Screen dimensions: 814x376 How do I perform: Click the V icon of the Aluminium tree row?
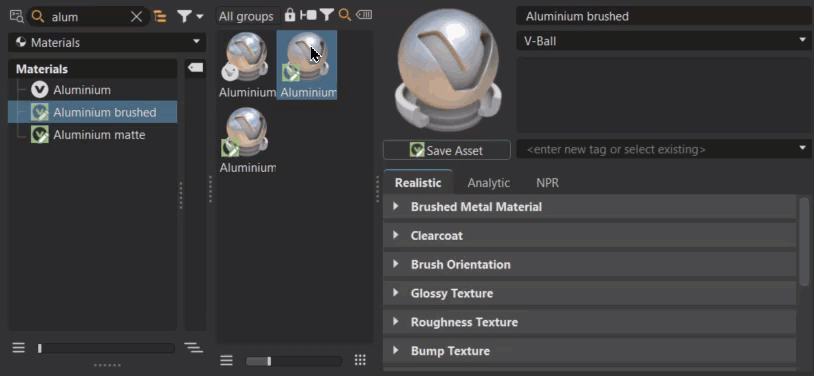pyautogui.click(x=39, y=90)
